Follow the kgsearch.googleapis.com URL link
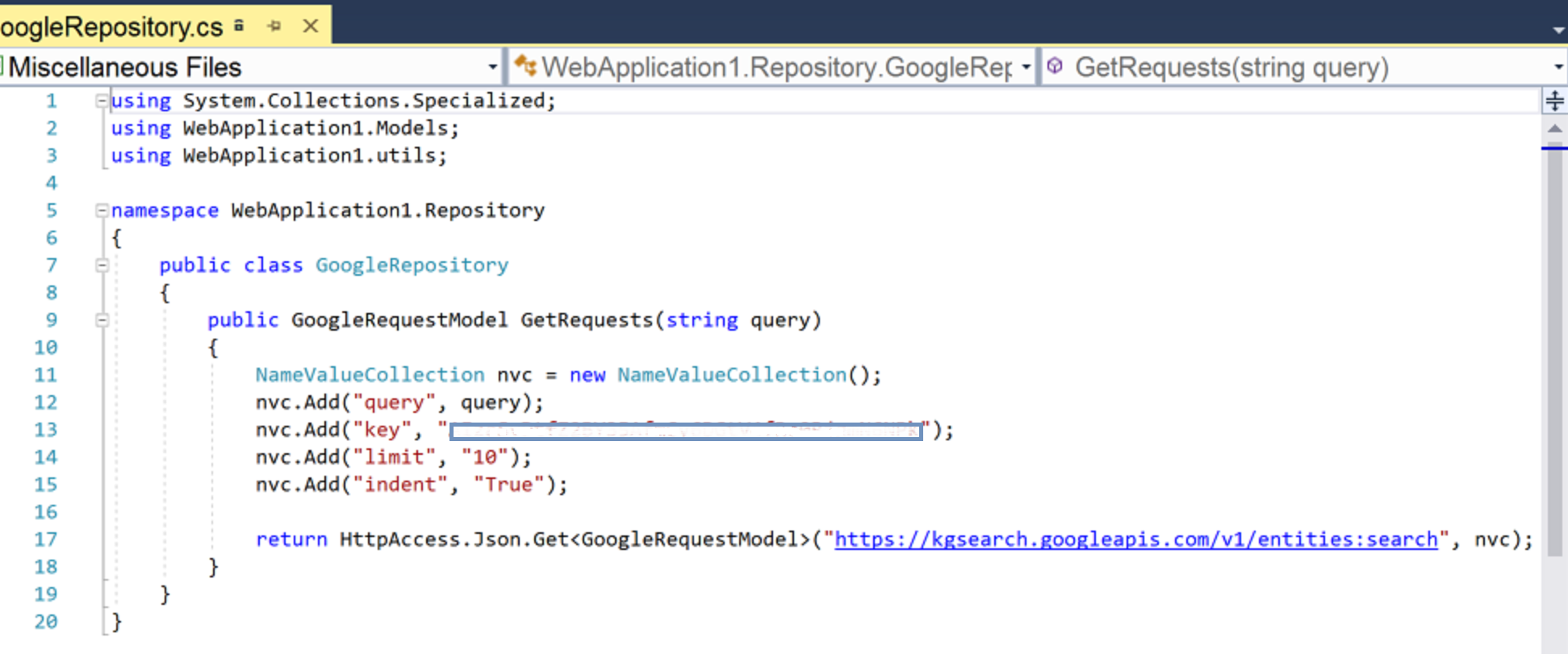 [x=1135, y=539]
